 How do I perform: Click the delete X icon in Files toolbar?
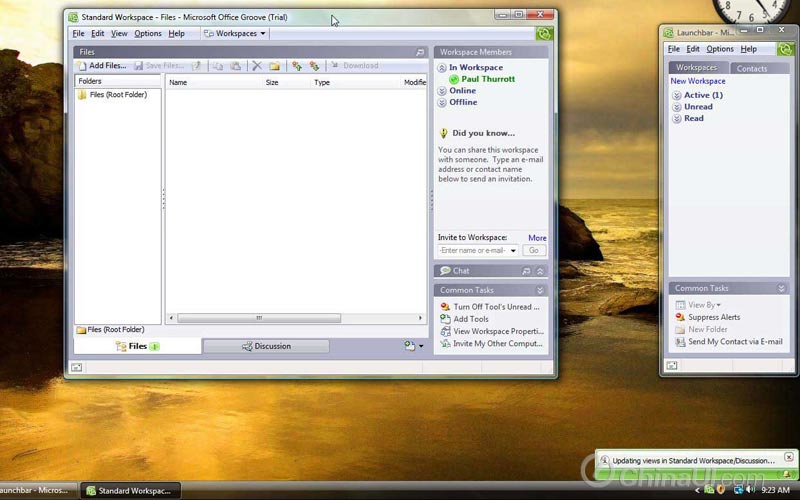(257, 66)
